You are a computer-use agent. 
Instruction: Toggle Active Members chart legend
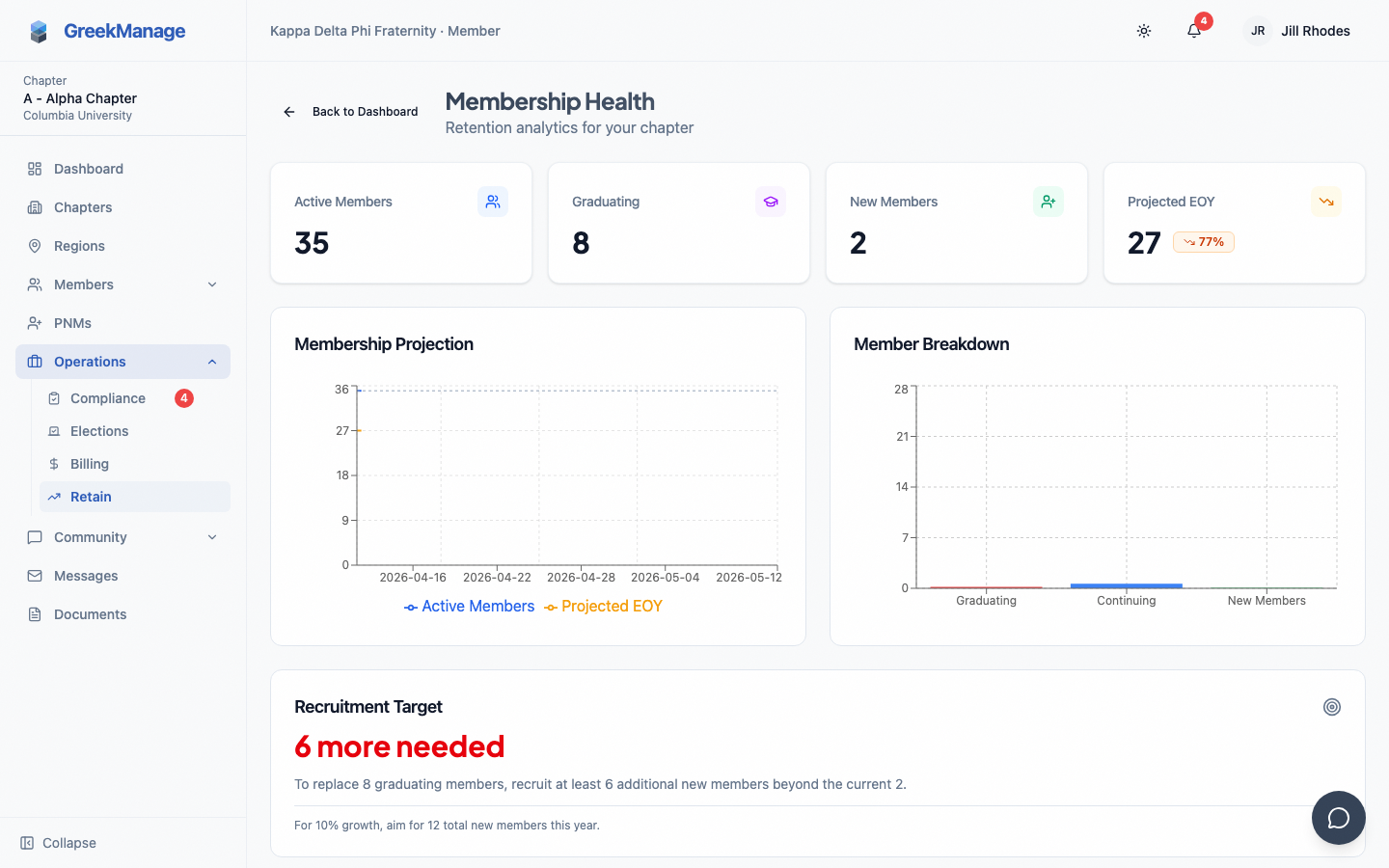(469, 607)
